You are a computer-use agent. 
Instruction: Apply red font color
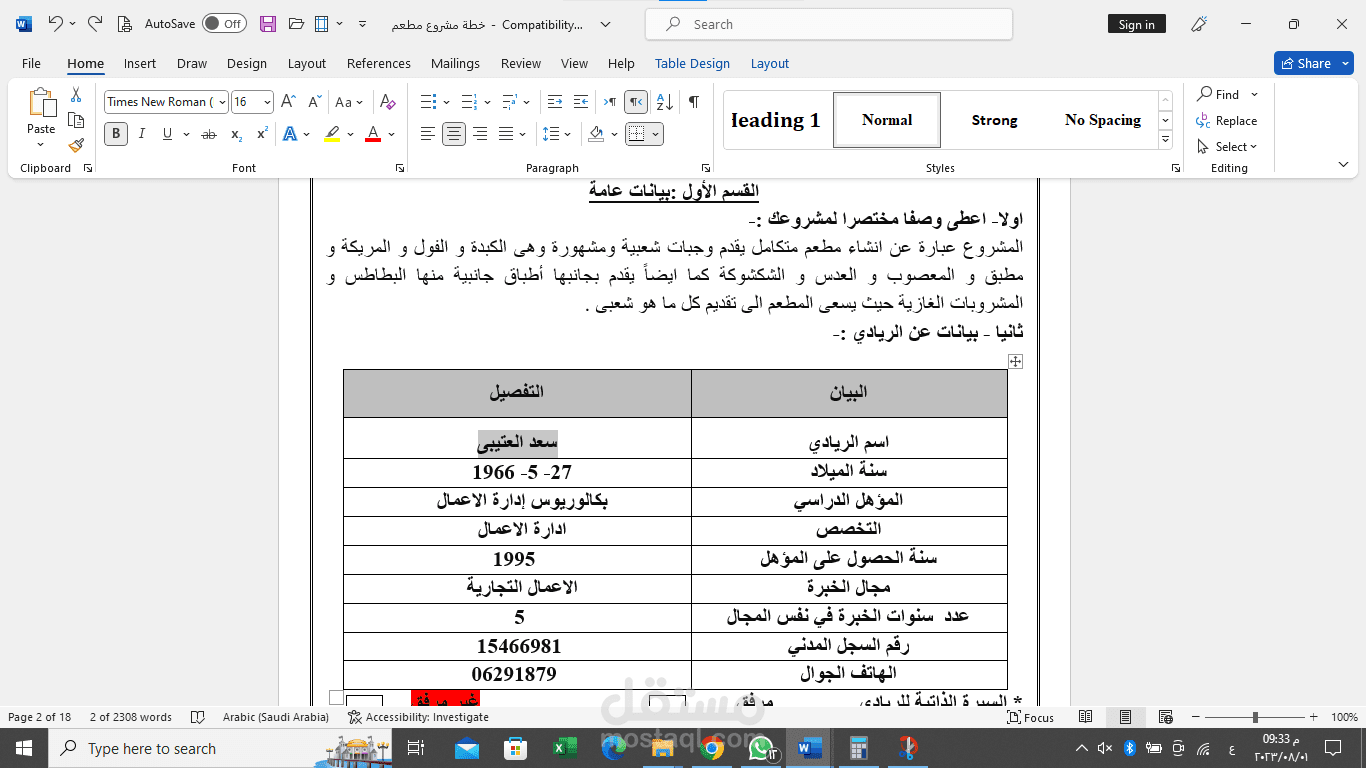coord(373,134)
